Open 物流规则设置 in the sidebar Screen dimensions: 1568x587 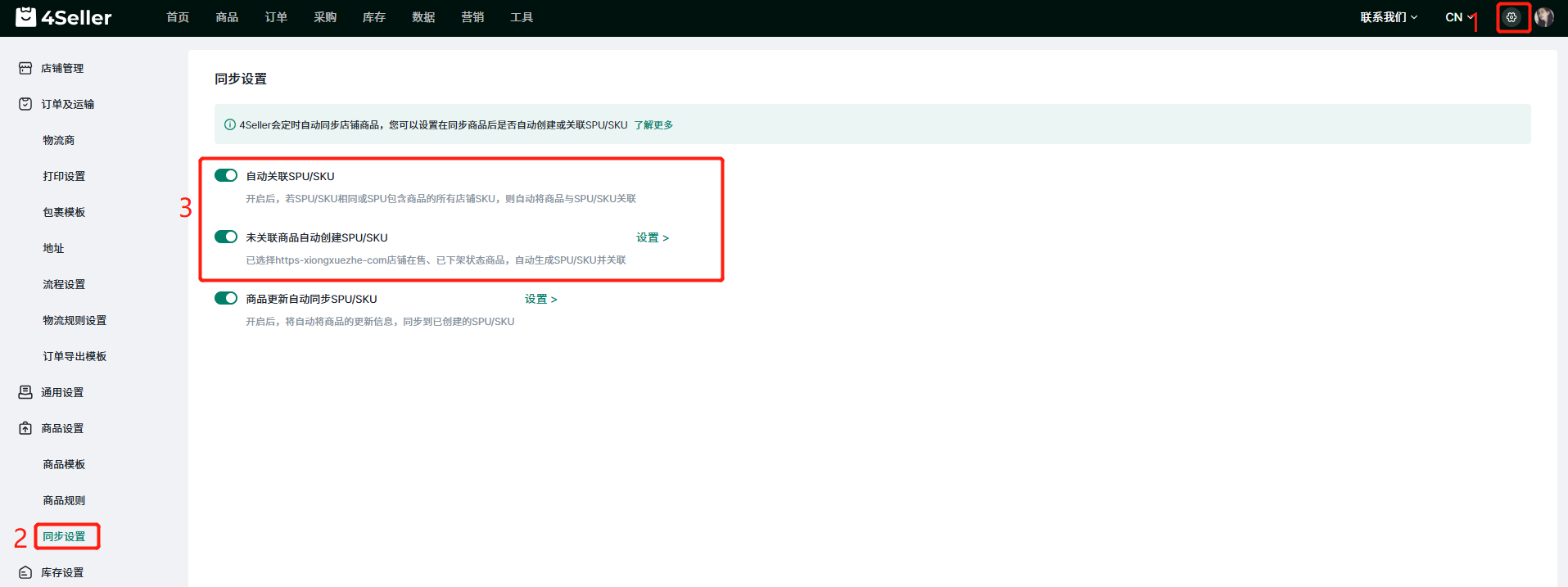click(x=75, y=320)
